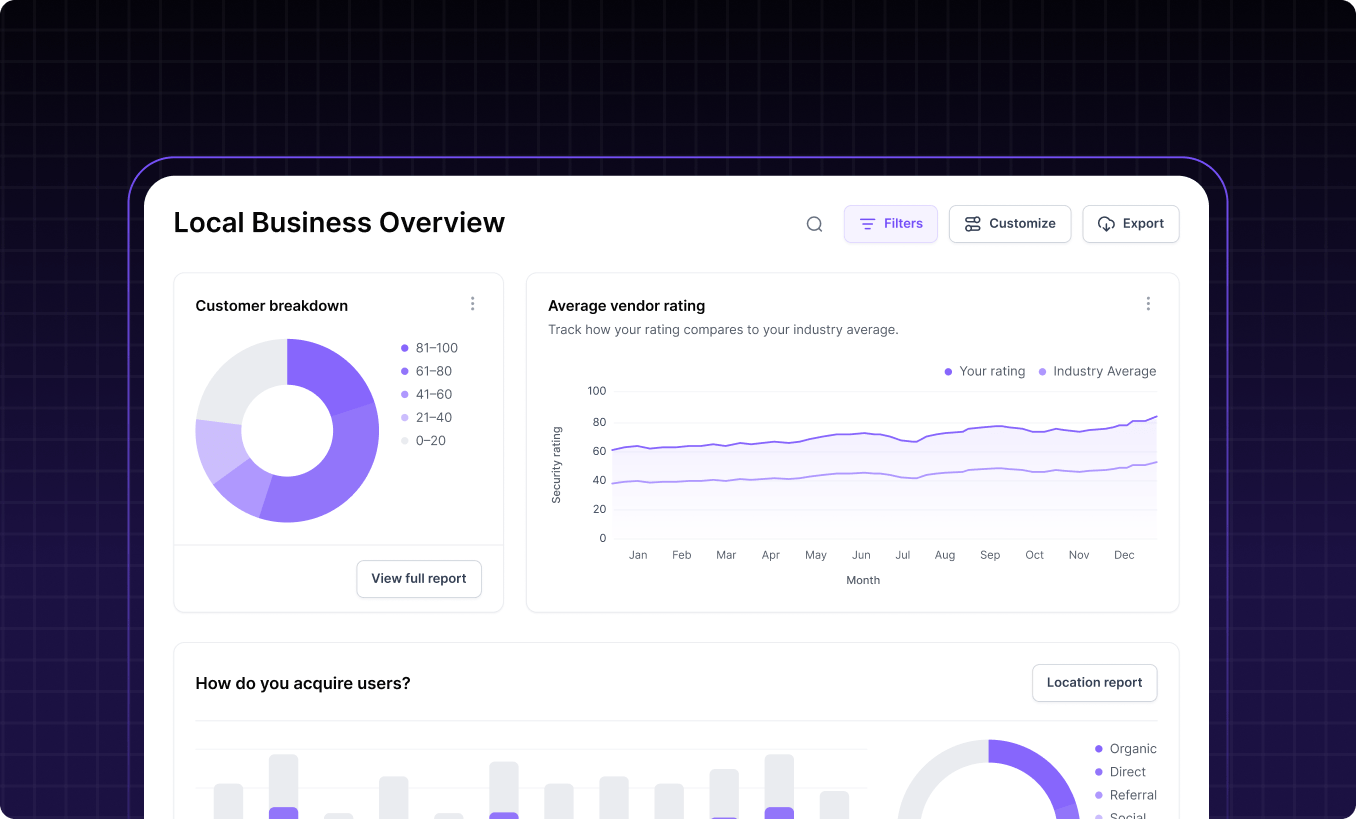Screen dimensions: 1356x820
Task: Click the search magnifier icon
Action: [814, 224]
